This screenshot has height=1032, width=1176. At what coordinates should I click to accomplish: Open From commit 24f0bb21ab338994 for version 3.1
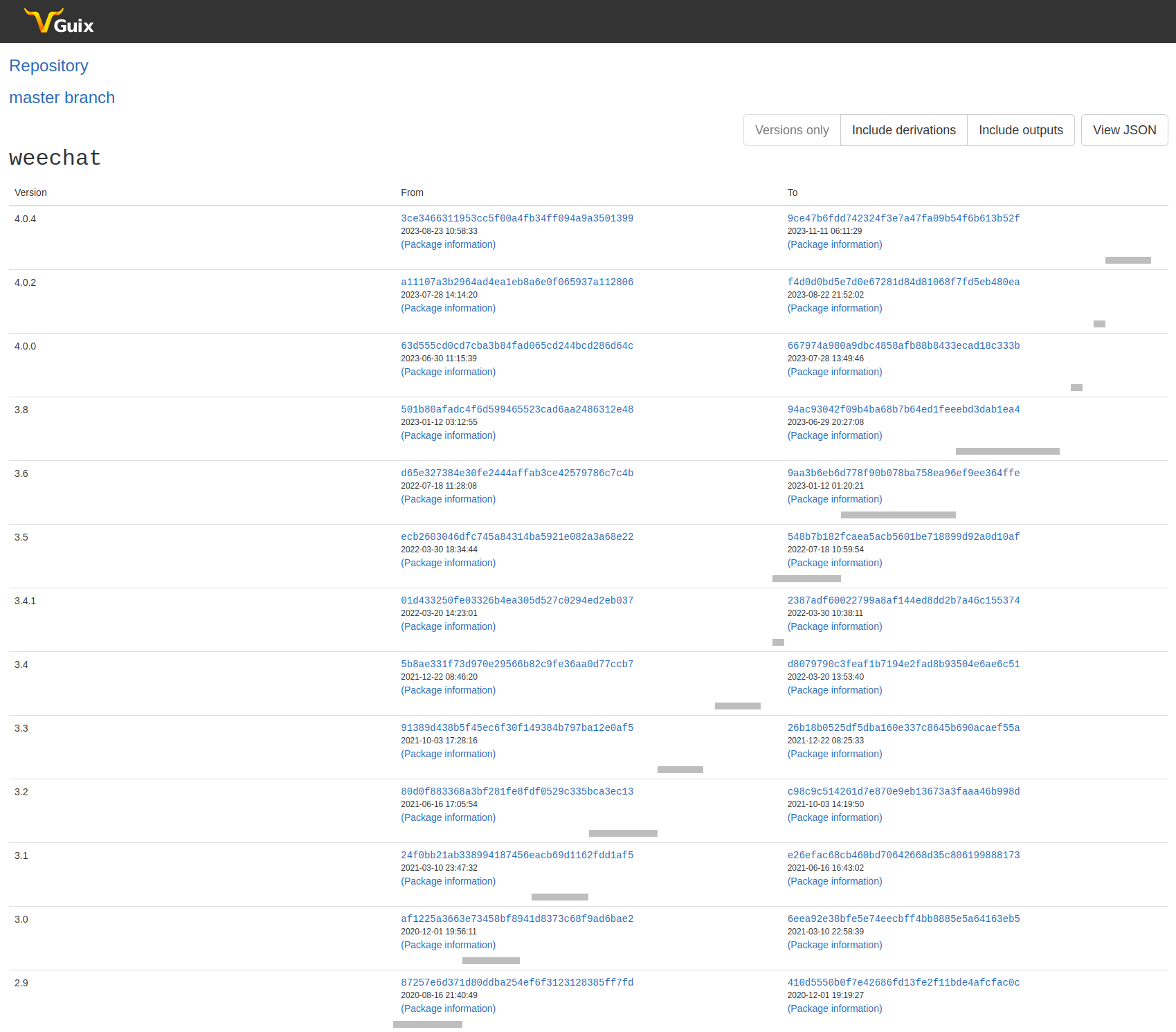click(x=517, y=855)
